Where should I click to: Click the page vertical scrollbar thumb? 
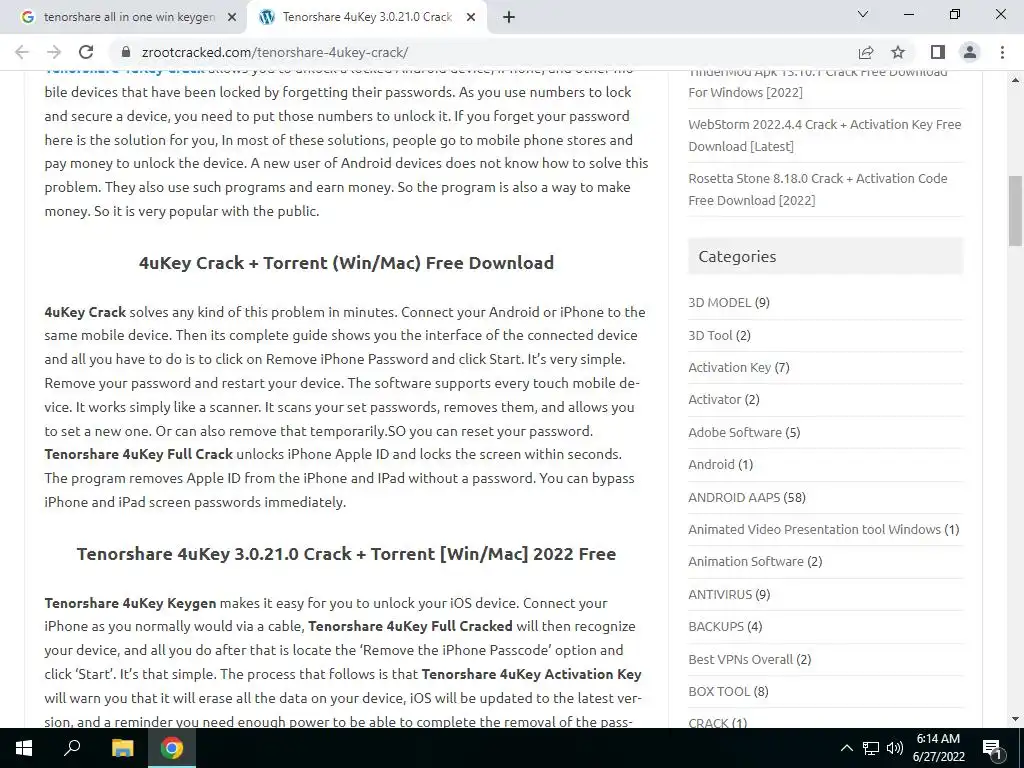(1015, 211)
